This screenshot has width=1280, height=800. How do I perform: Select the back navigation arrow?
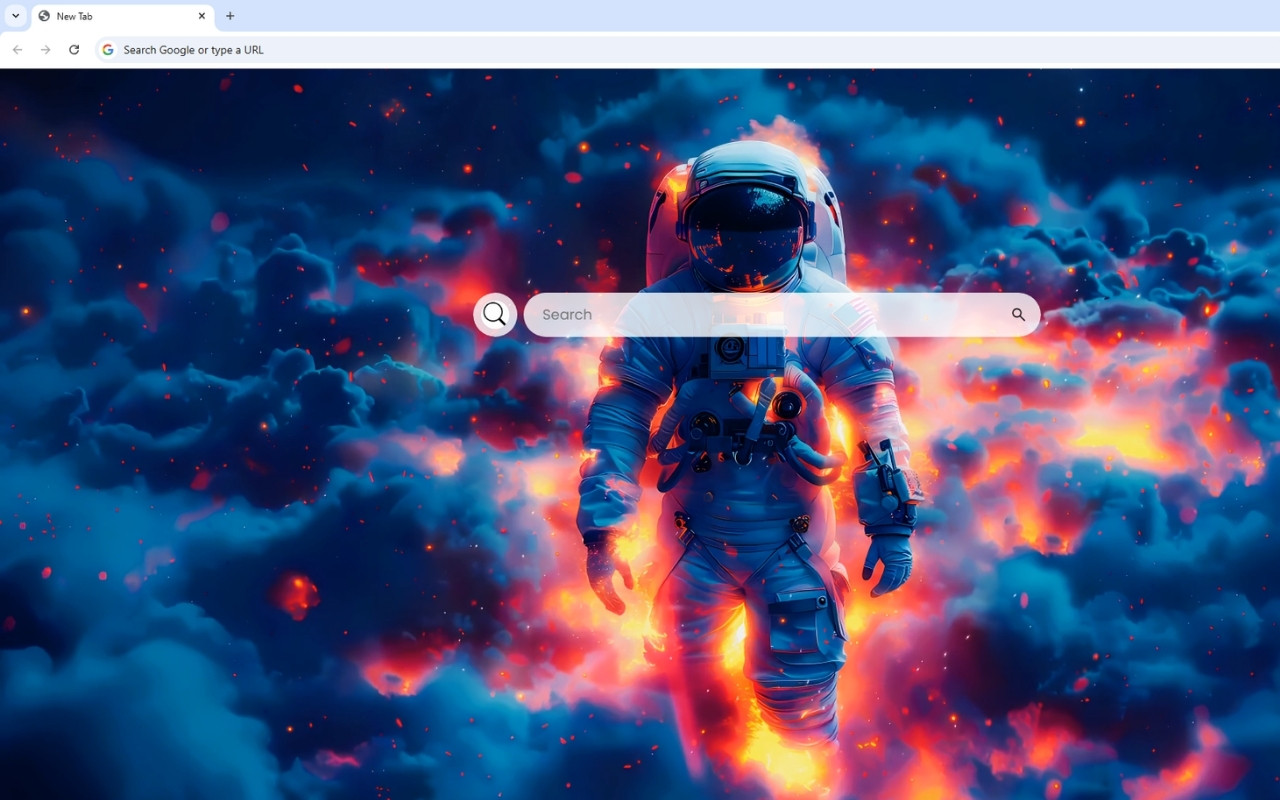[17, 49]
